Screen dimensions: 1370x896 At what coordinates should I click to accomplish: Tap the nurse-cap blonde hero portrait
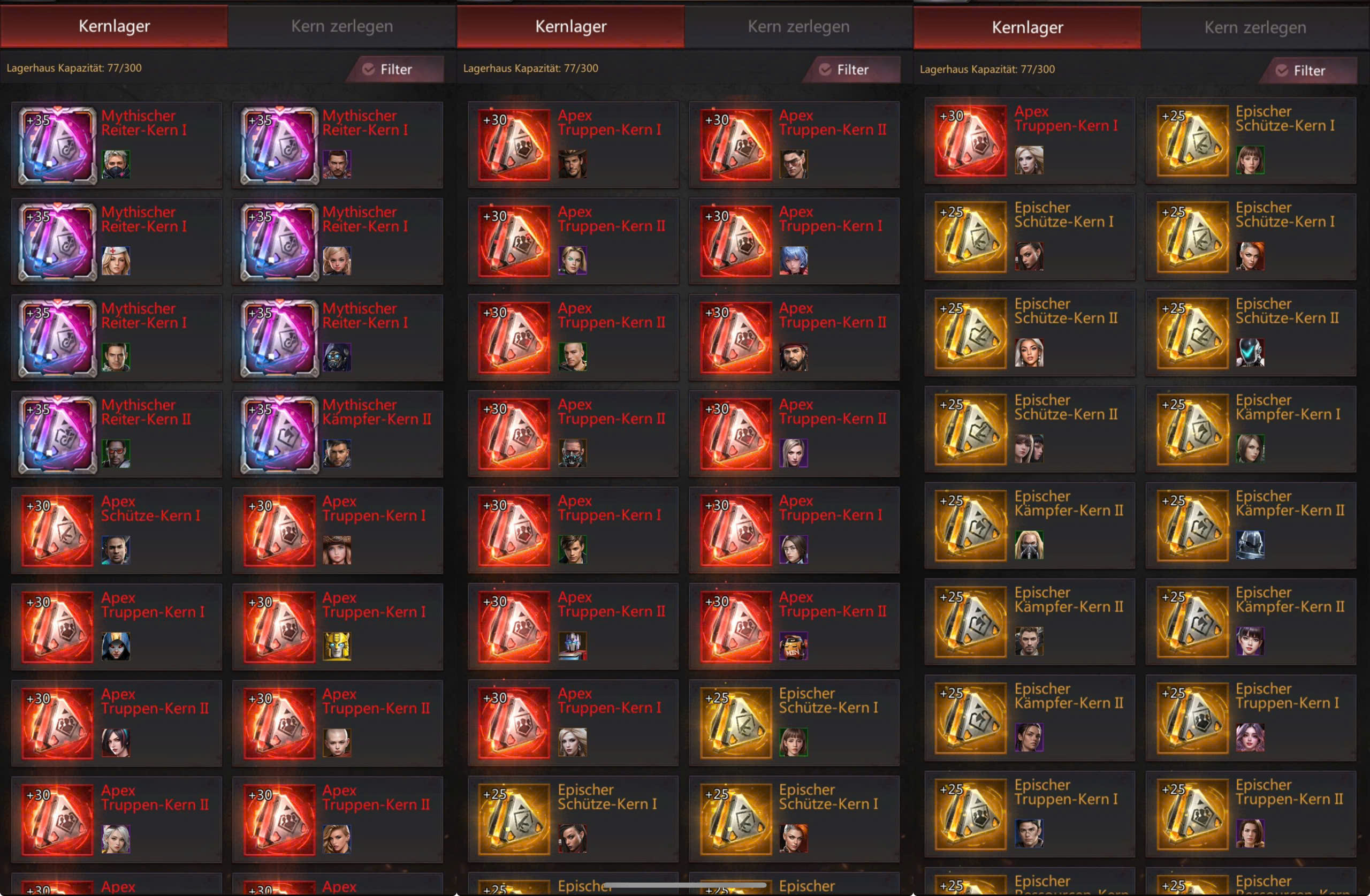click(116, 261)
